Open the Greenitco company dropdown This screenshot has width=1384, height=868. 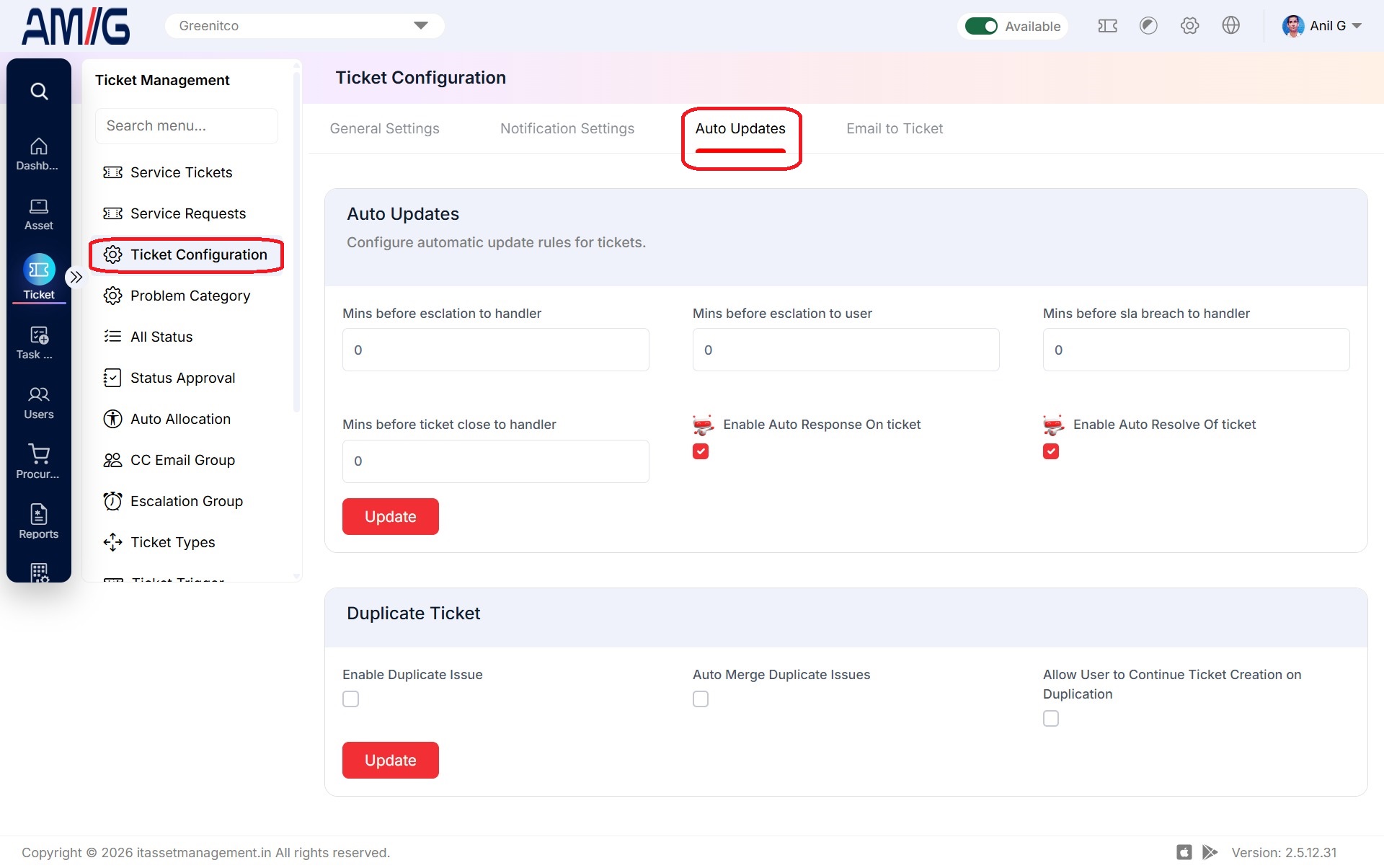click(304, 26)
